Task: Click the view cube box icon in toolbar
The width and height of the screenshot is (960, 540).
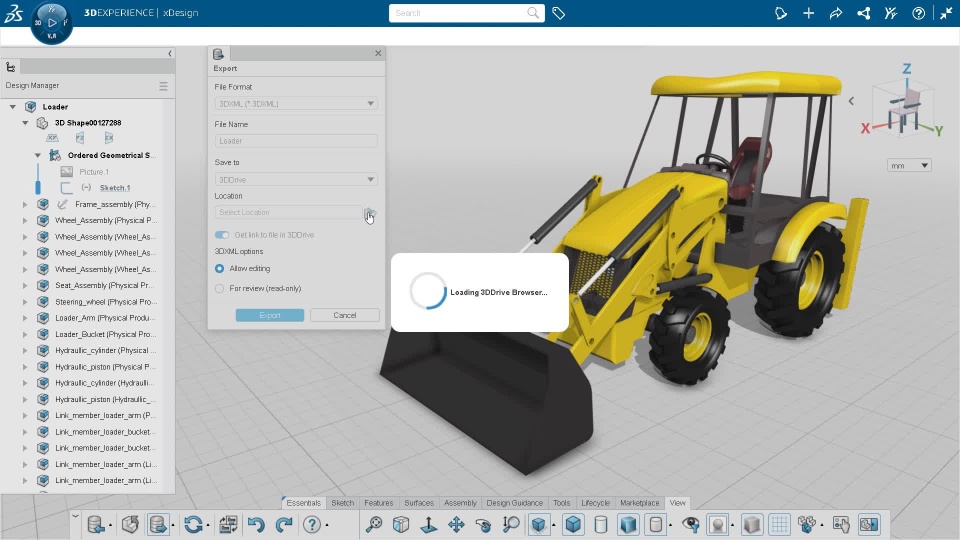Action: click(x=401, y=524)
